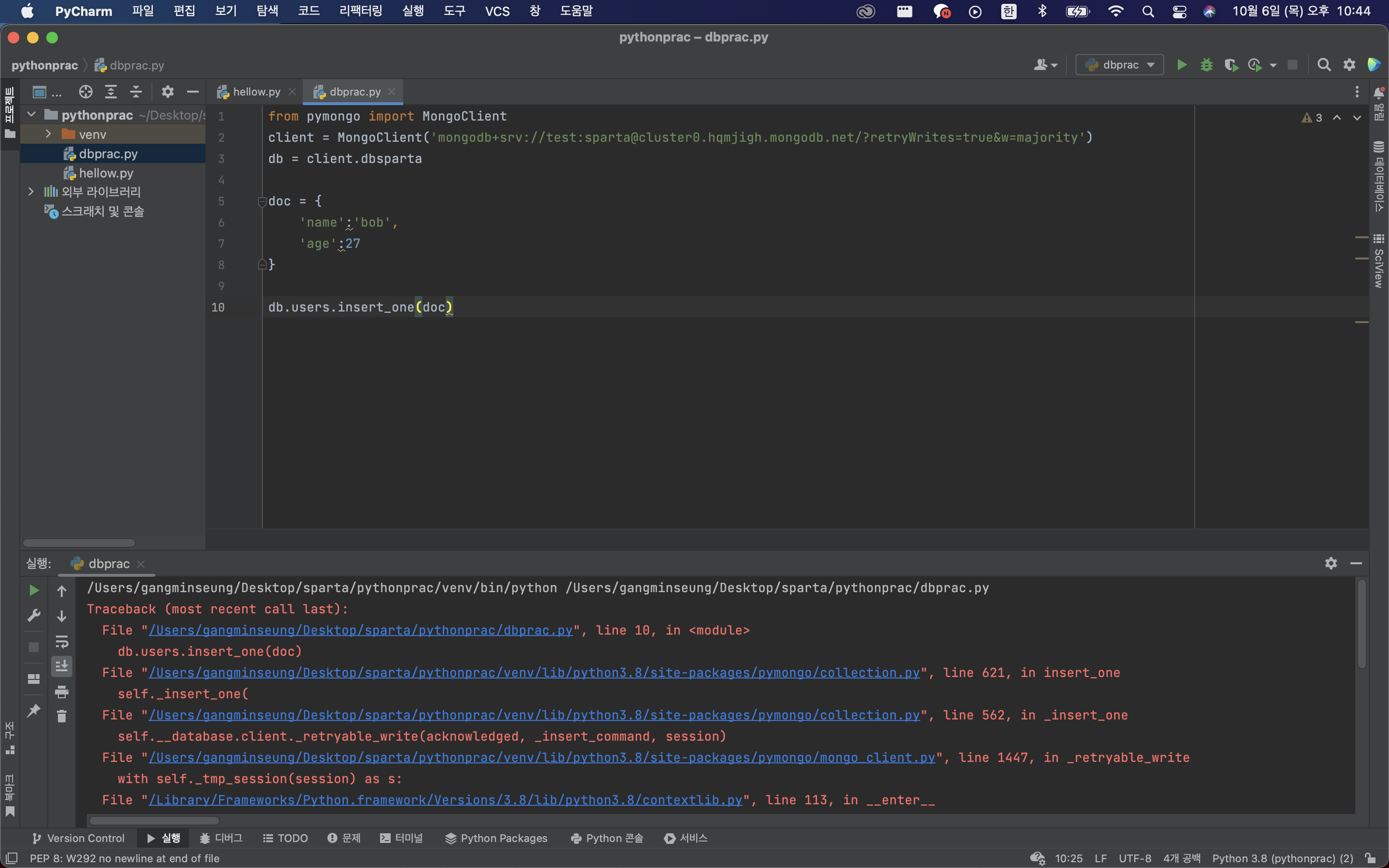Expand all in project tree icon

pyautogui.click(x=111, y=92)
